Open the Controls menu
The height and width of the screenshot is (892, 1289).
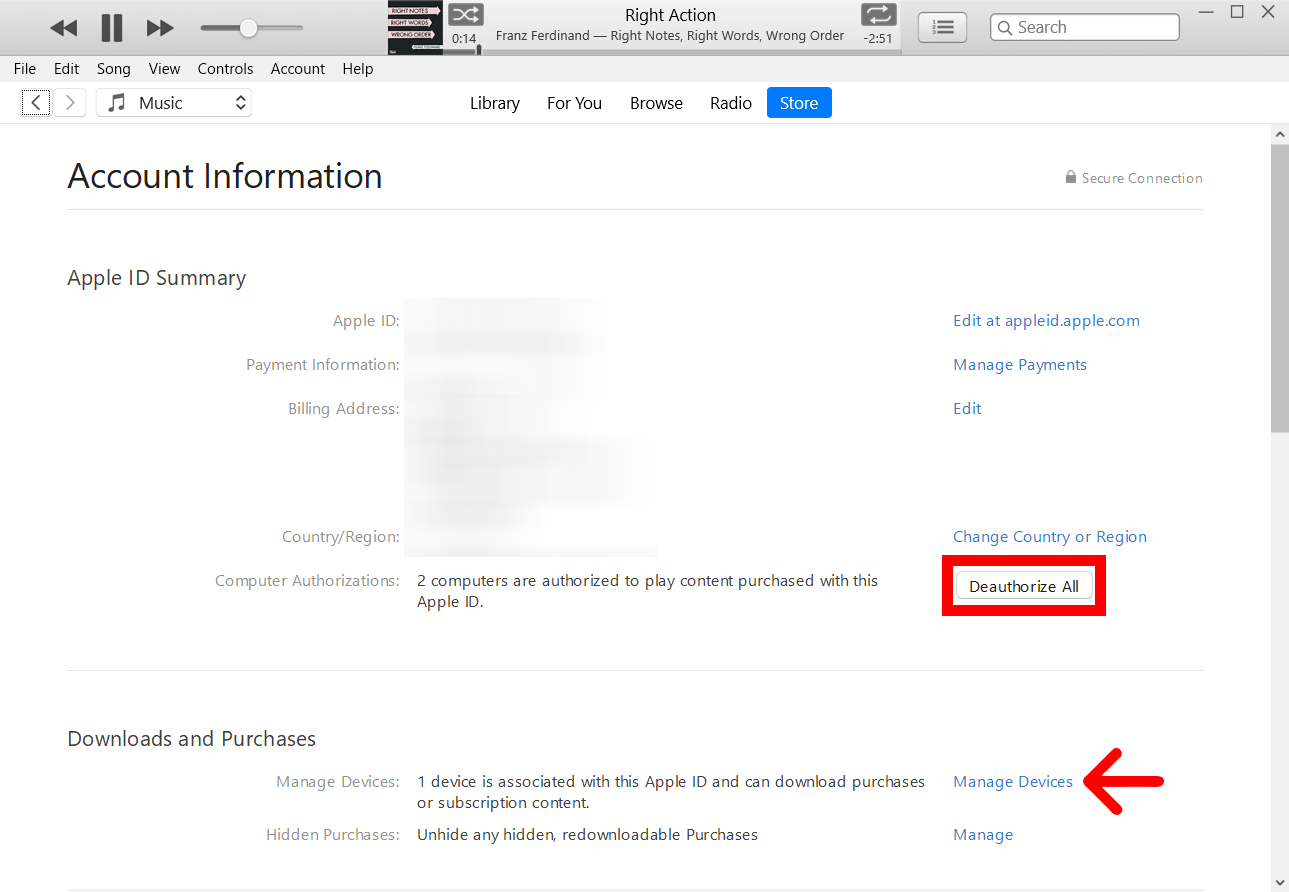coord(225,69)
